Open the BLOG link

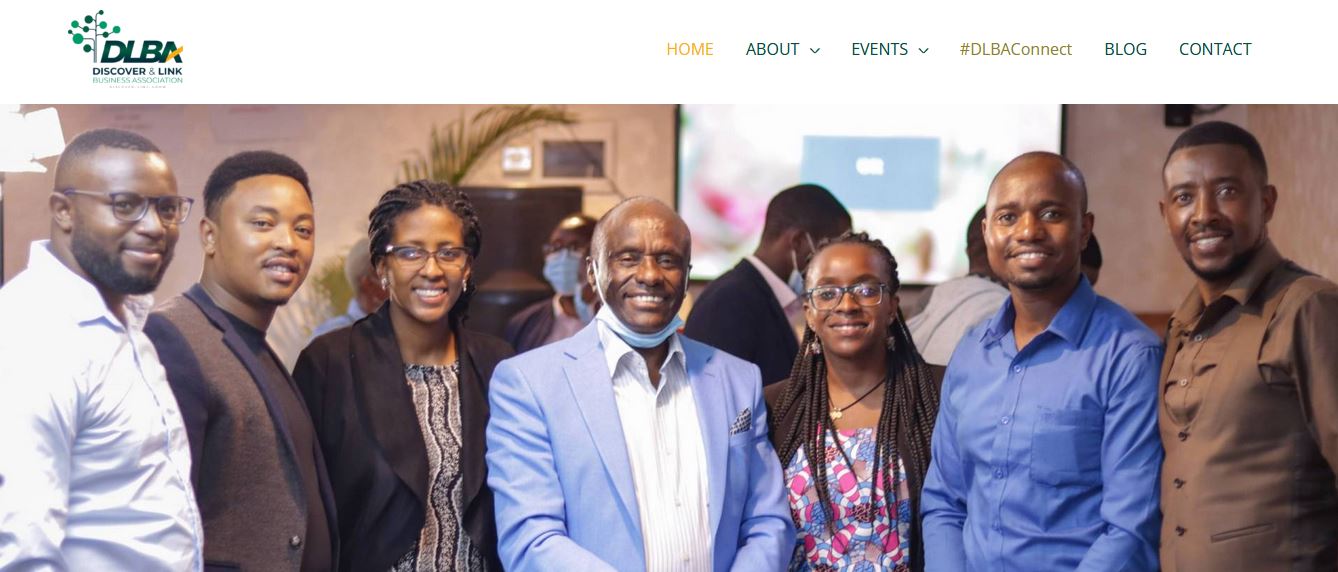click(1125, 49)
